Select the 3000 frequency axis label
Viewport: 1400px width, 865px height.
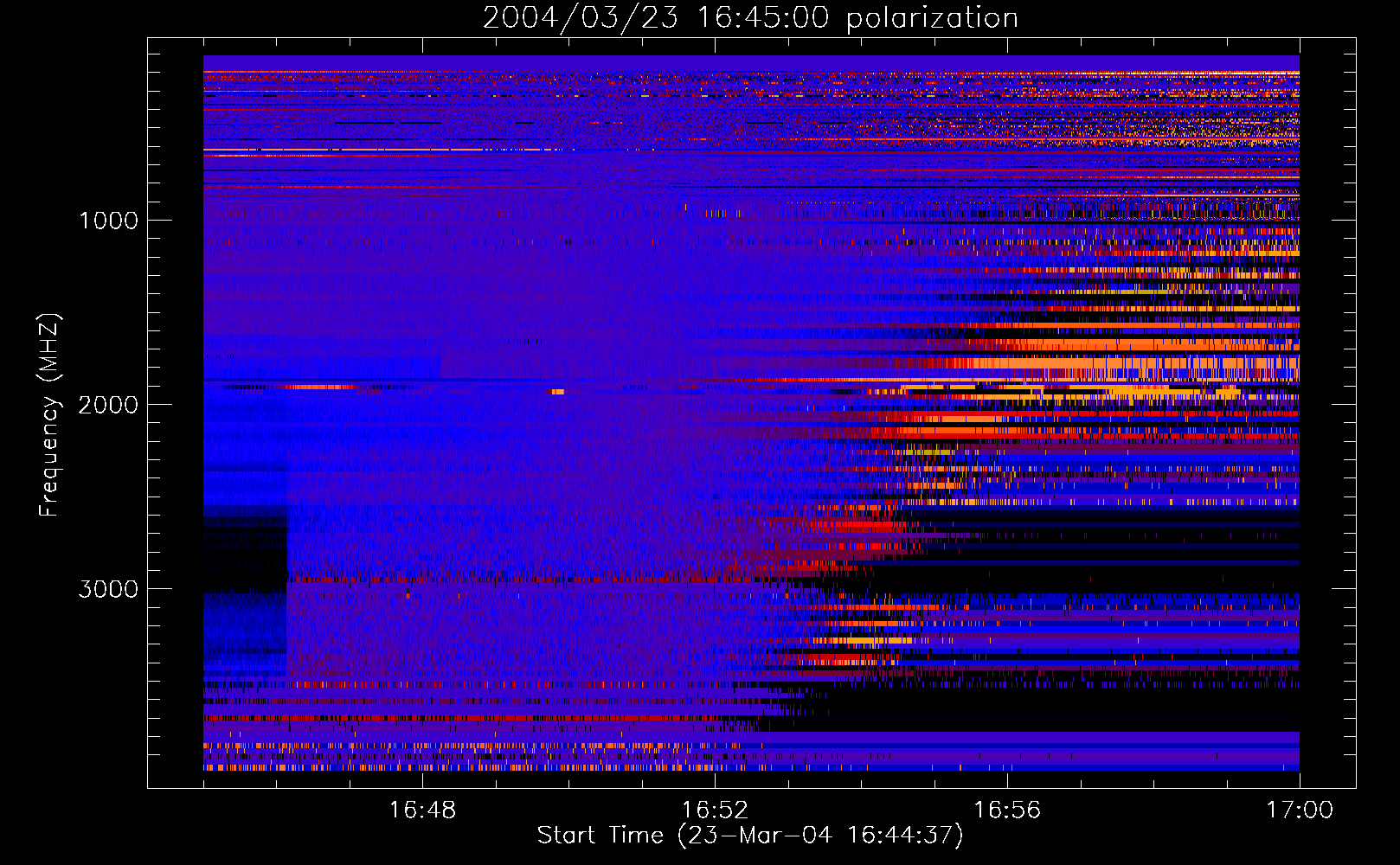pos(108,589)
